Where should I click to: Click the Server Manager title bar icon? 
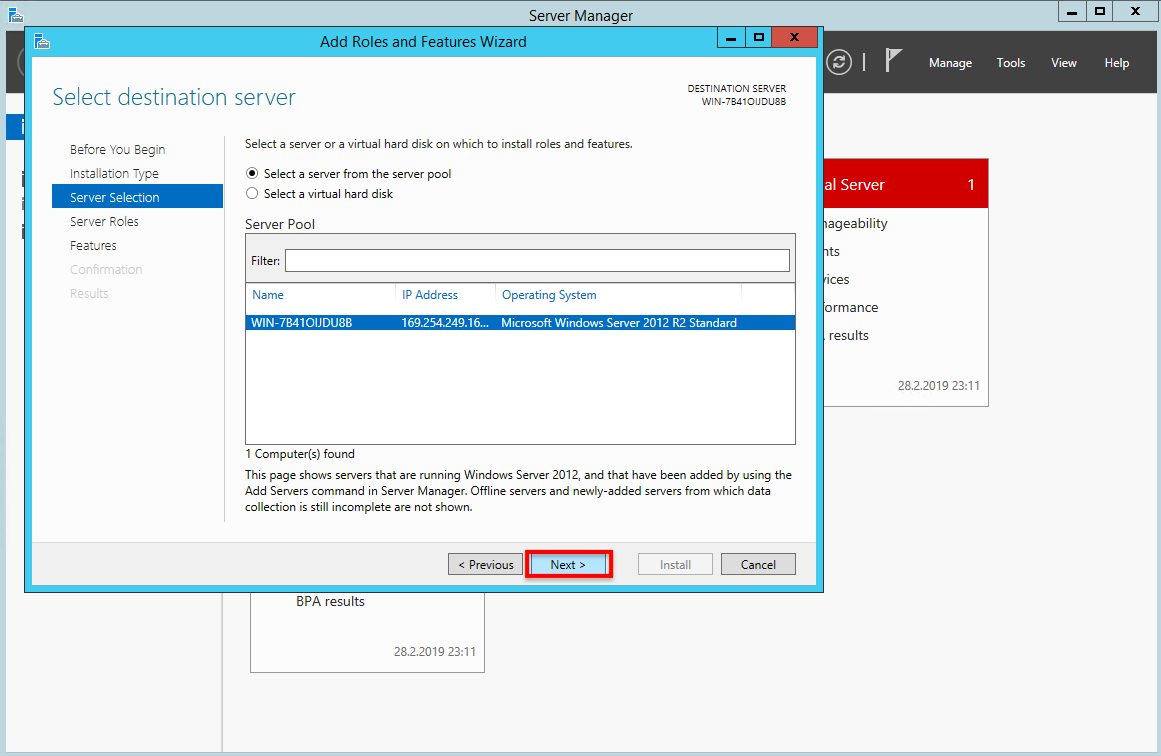(16, 14)
